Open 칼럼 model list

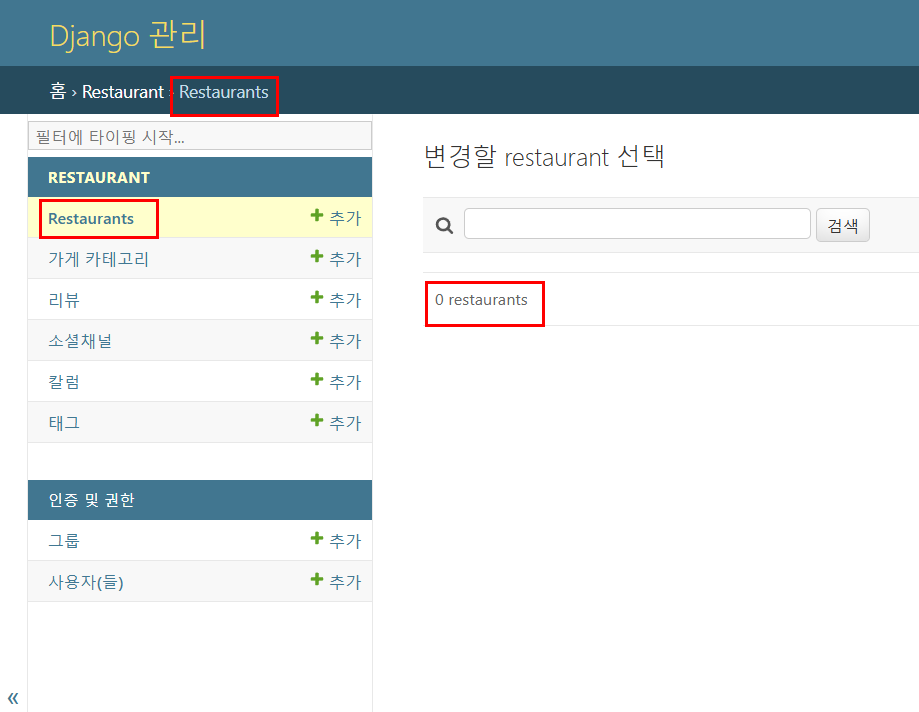(64, 382)
